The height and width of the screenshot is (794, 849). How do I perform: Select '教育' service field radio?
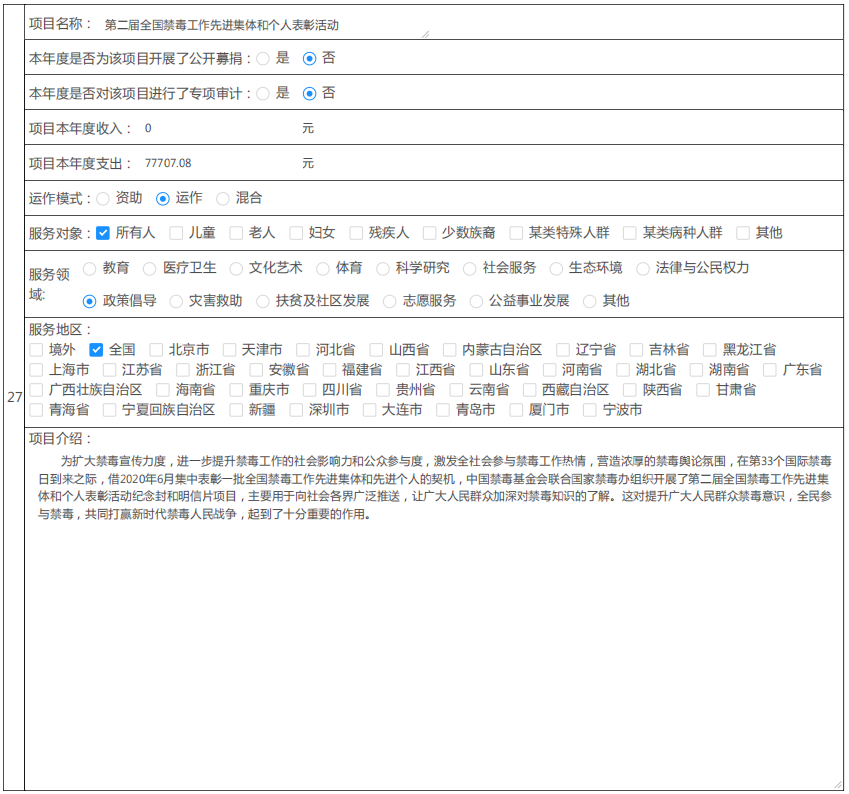90,268
